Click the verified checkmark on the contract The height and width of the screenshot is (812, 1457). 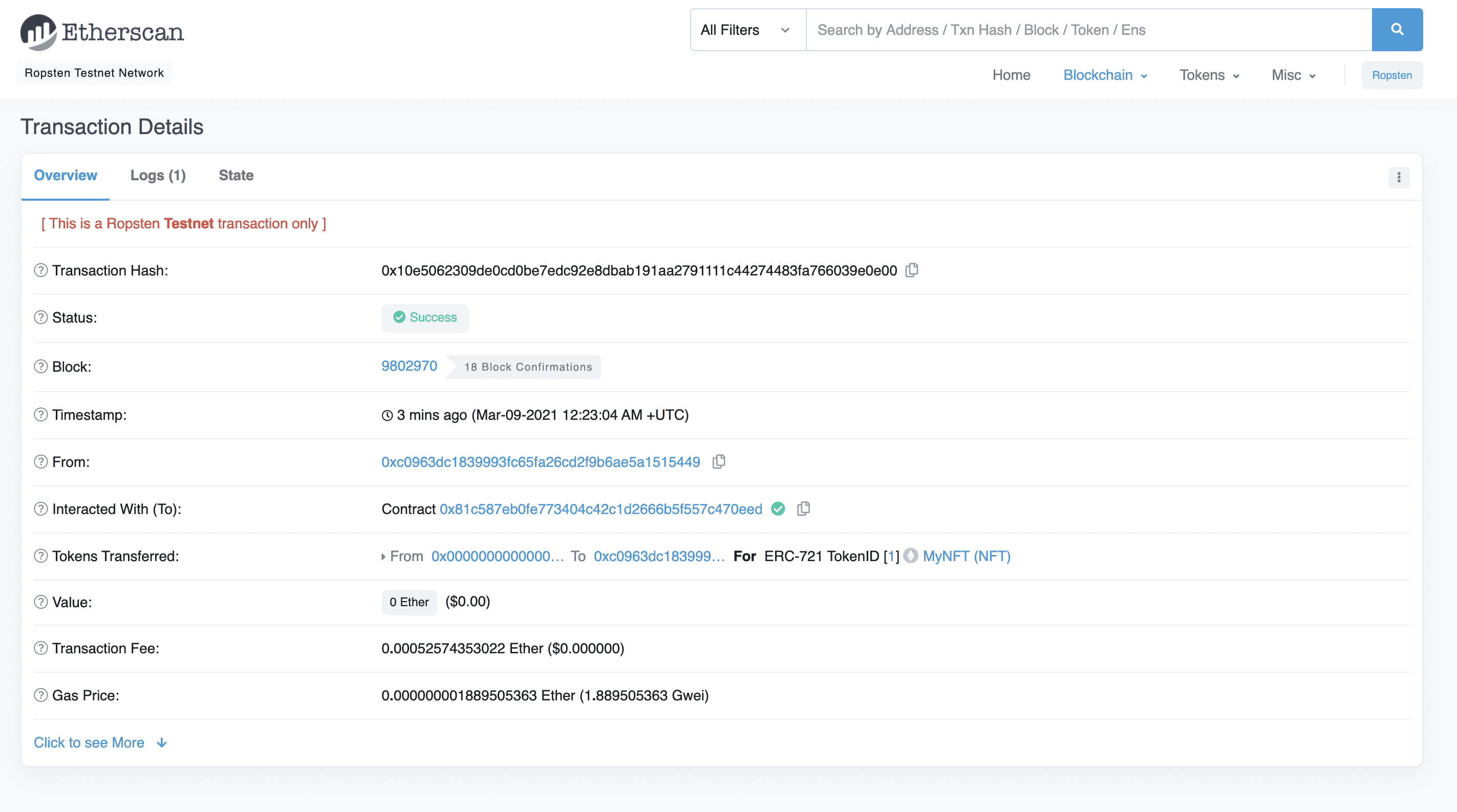pos(778,509)
